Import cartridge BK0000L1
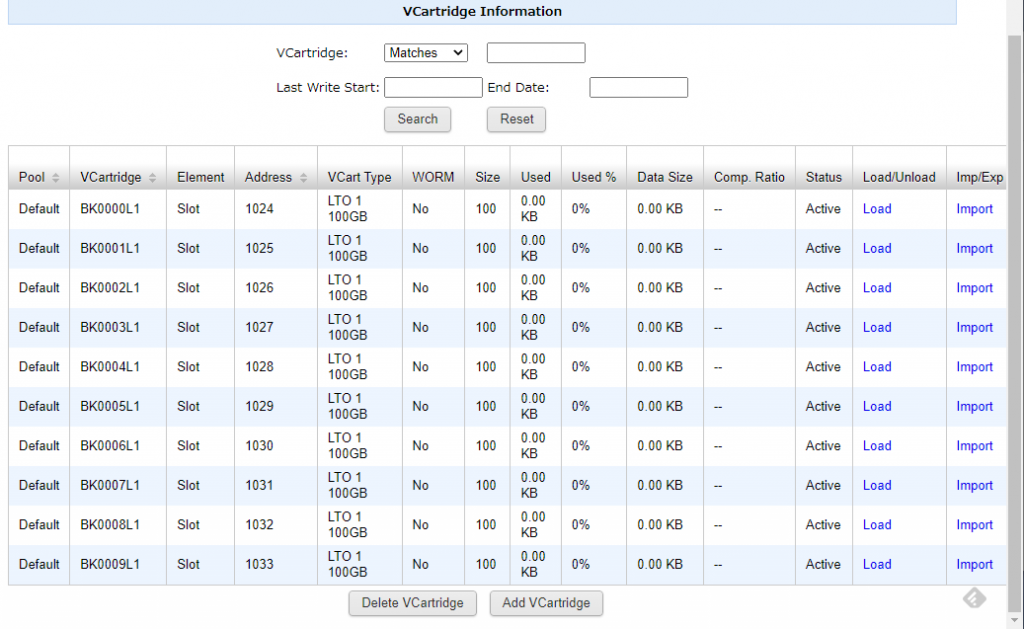Image resolution: width=1024 pixels, height=629 pixels. [x=974, y=209]
